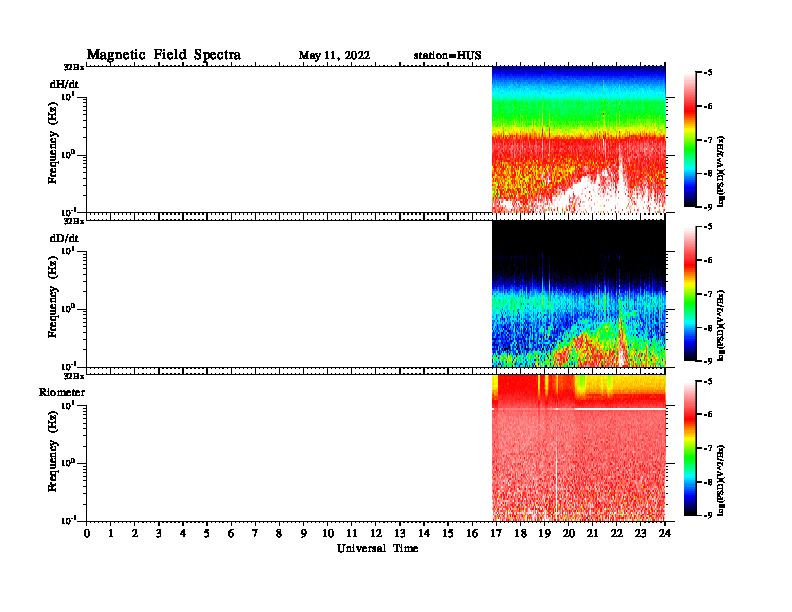The width and height of the screenshot is (792, 612).
Task: Click the -6 tick on the dD/dt colorbar
Action: pyautogui.click(x=708, y=261)
